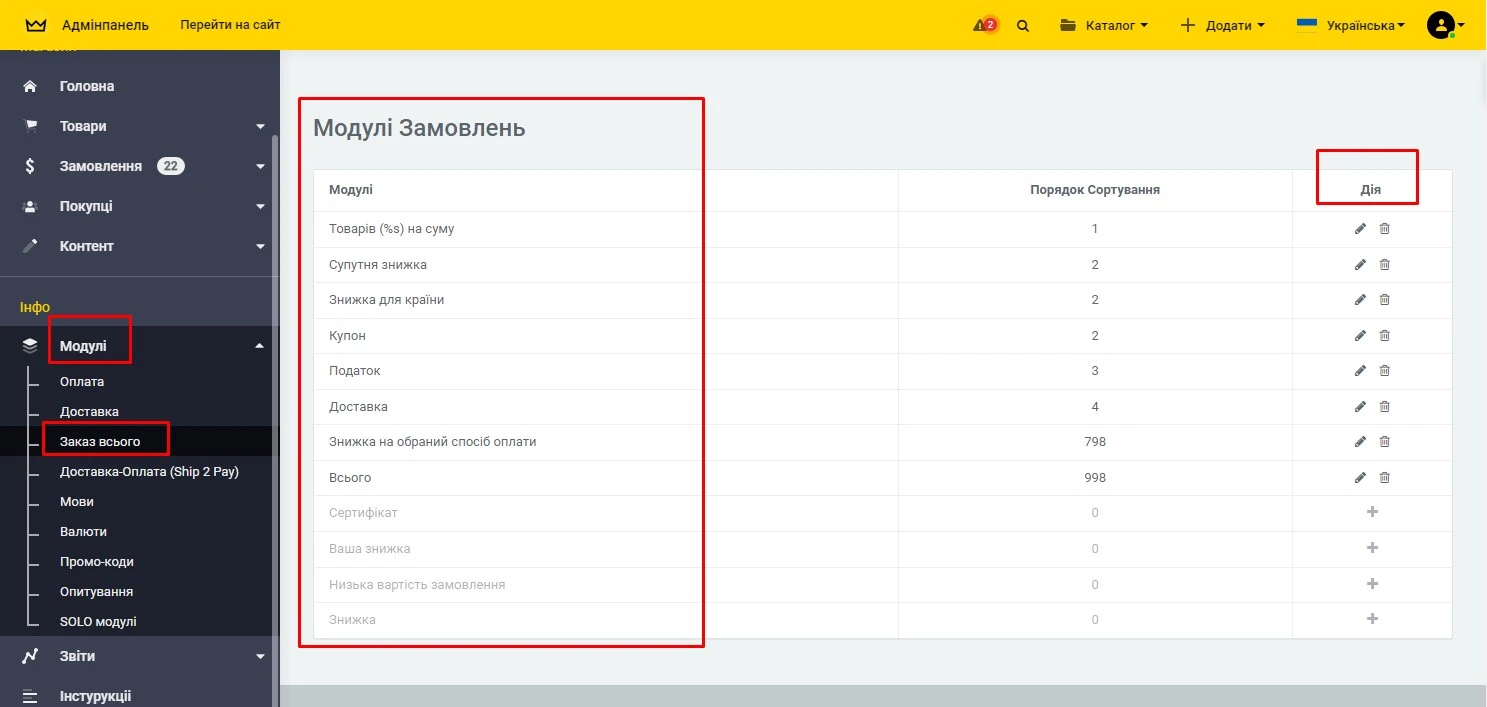This screenshot has height=707, width=1487.
Task: Open the warning notifications icon with badge
Action: [984, 25]
